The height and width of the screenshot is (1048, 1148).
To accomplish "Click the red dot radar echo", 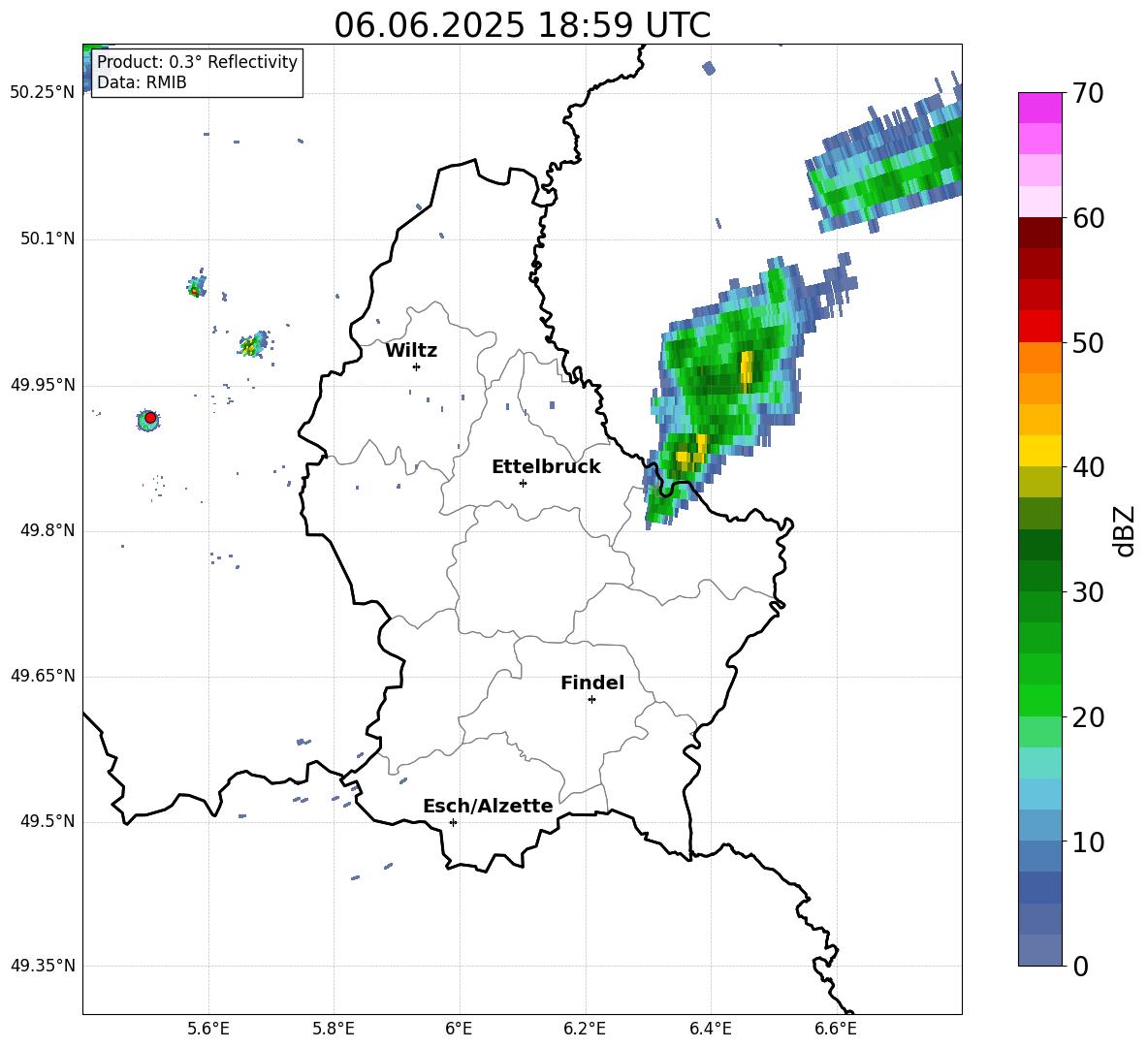I will (x=150, y=418).
